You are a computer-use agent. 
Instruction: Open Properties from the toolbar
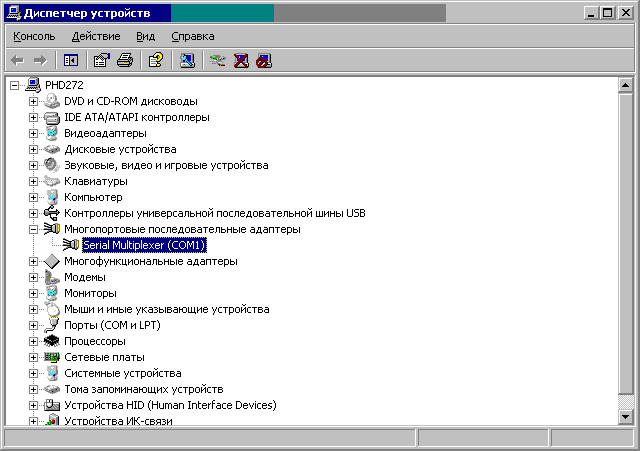click(101, 61)
